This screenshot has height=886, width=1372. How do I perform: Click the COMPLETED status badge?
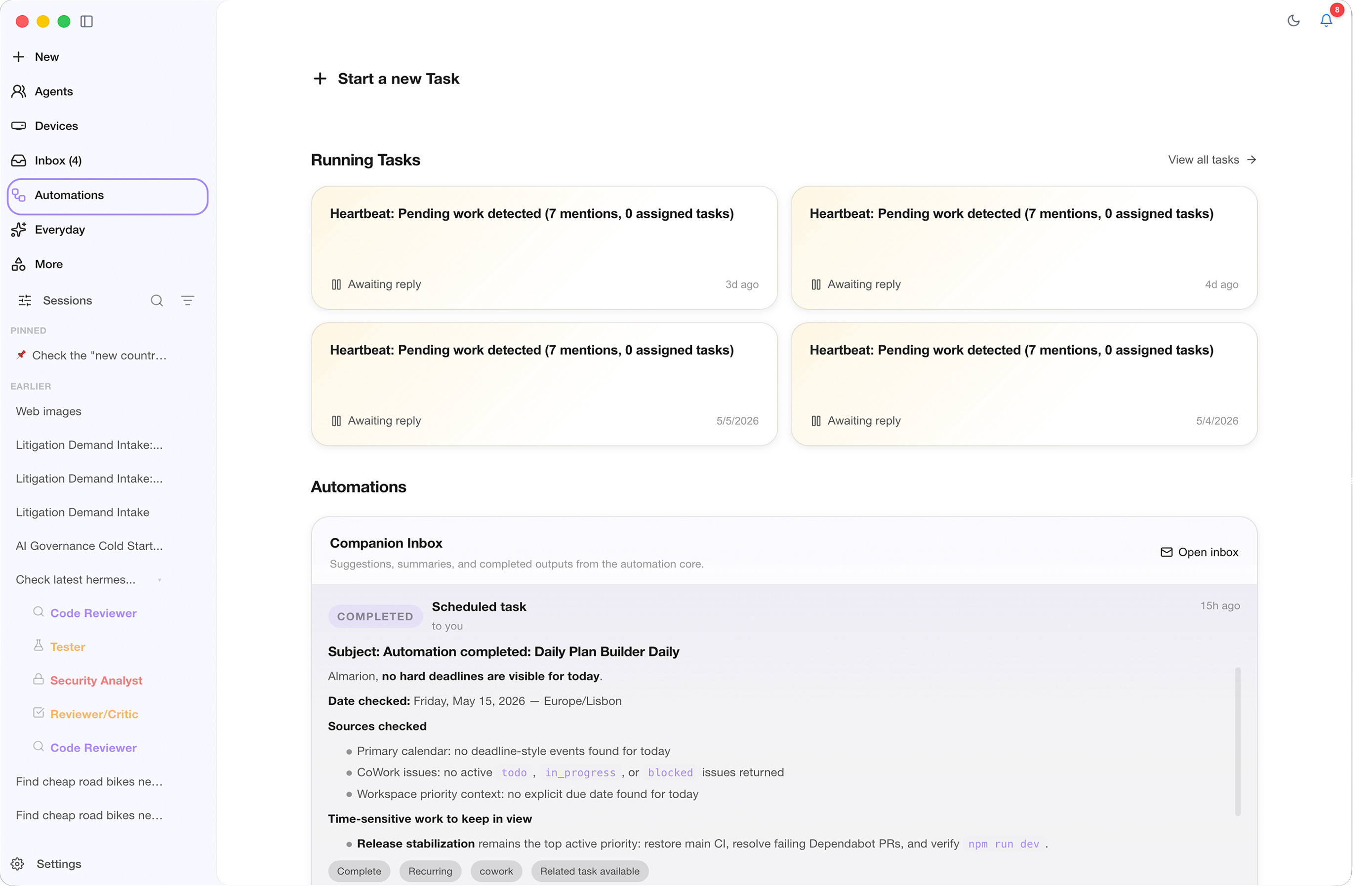coord(375,615)
